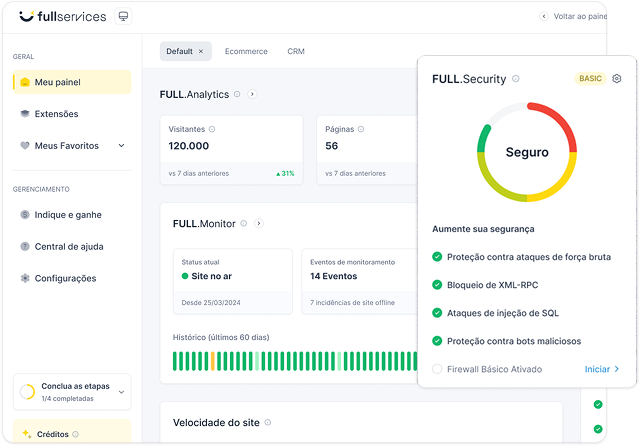This screenshot has width=640, height=446.
Task: Expand the Conclua as etapas panel
Action: (x=121, y=392)
